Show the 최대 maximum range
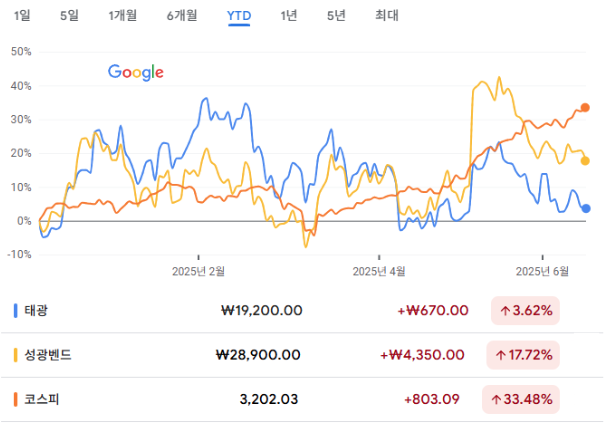 coord(387,16)
